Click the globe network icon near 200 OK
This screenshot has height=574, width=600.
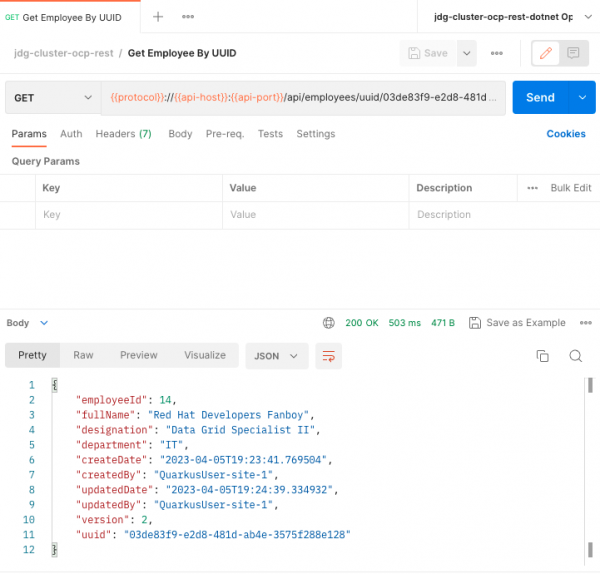(329, 323)
